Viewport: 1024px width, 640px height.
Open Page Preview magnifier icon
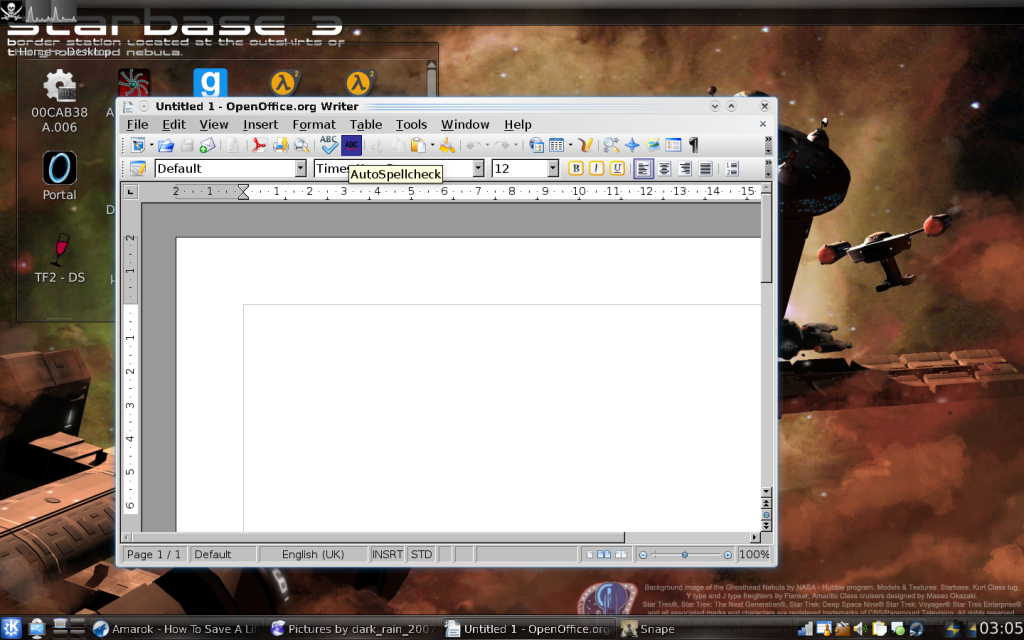(300, 145)
